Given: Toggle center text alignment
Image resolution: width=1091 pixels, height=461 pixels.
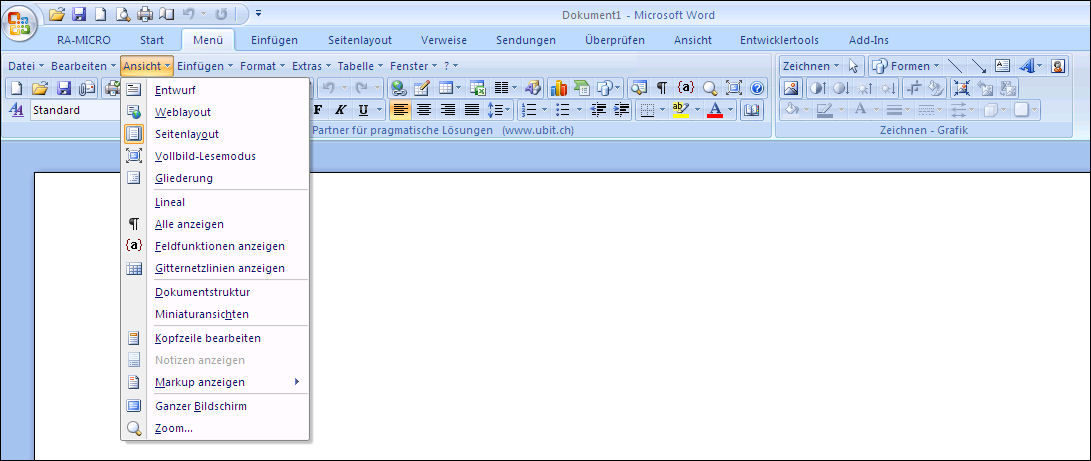Looking at the screenshot, I should click(424, 110).
